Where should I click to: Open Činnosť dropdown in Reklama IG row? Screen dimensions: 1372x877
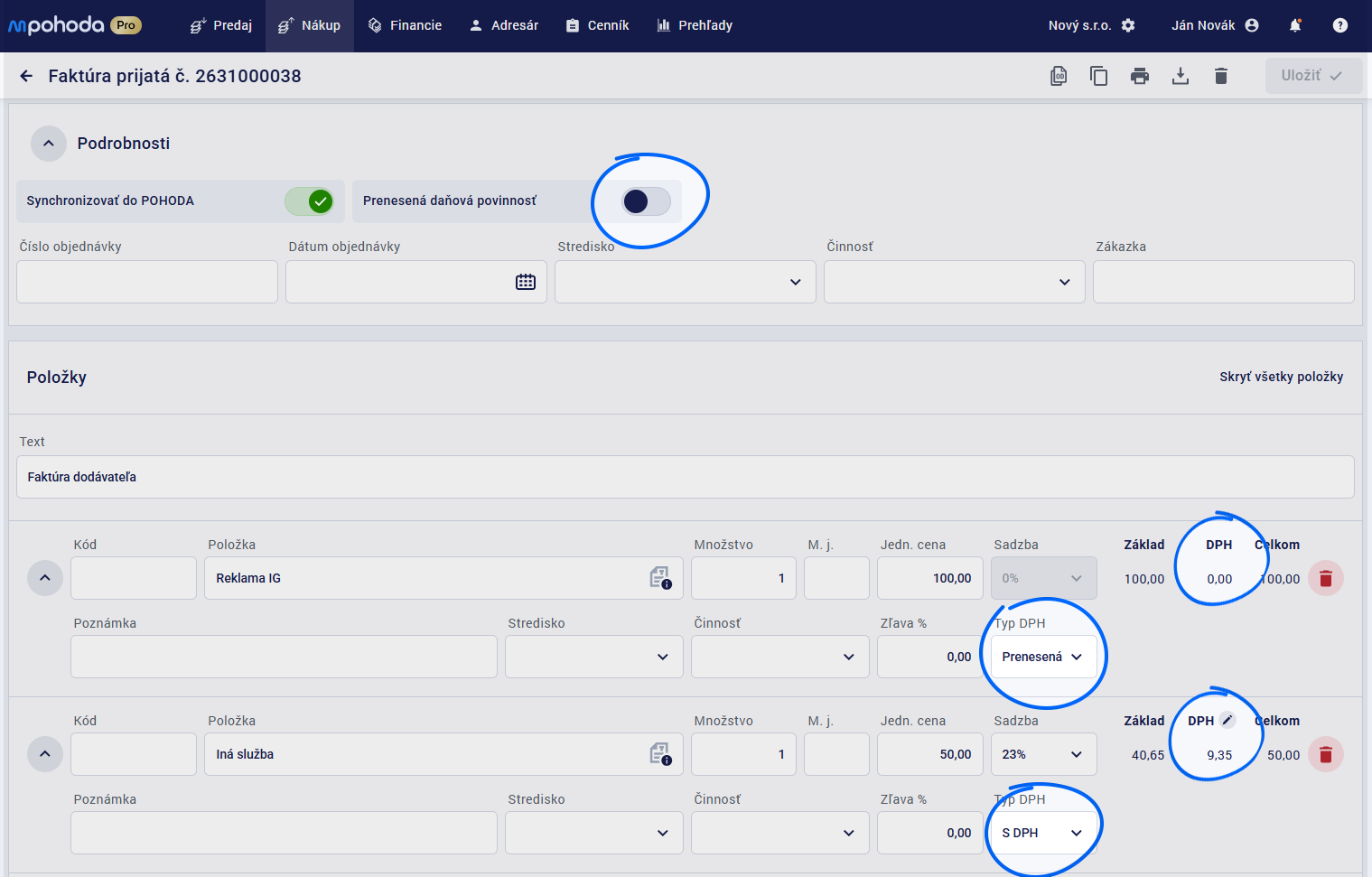(x=780, y=657)
